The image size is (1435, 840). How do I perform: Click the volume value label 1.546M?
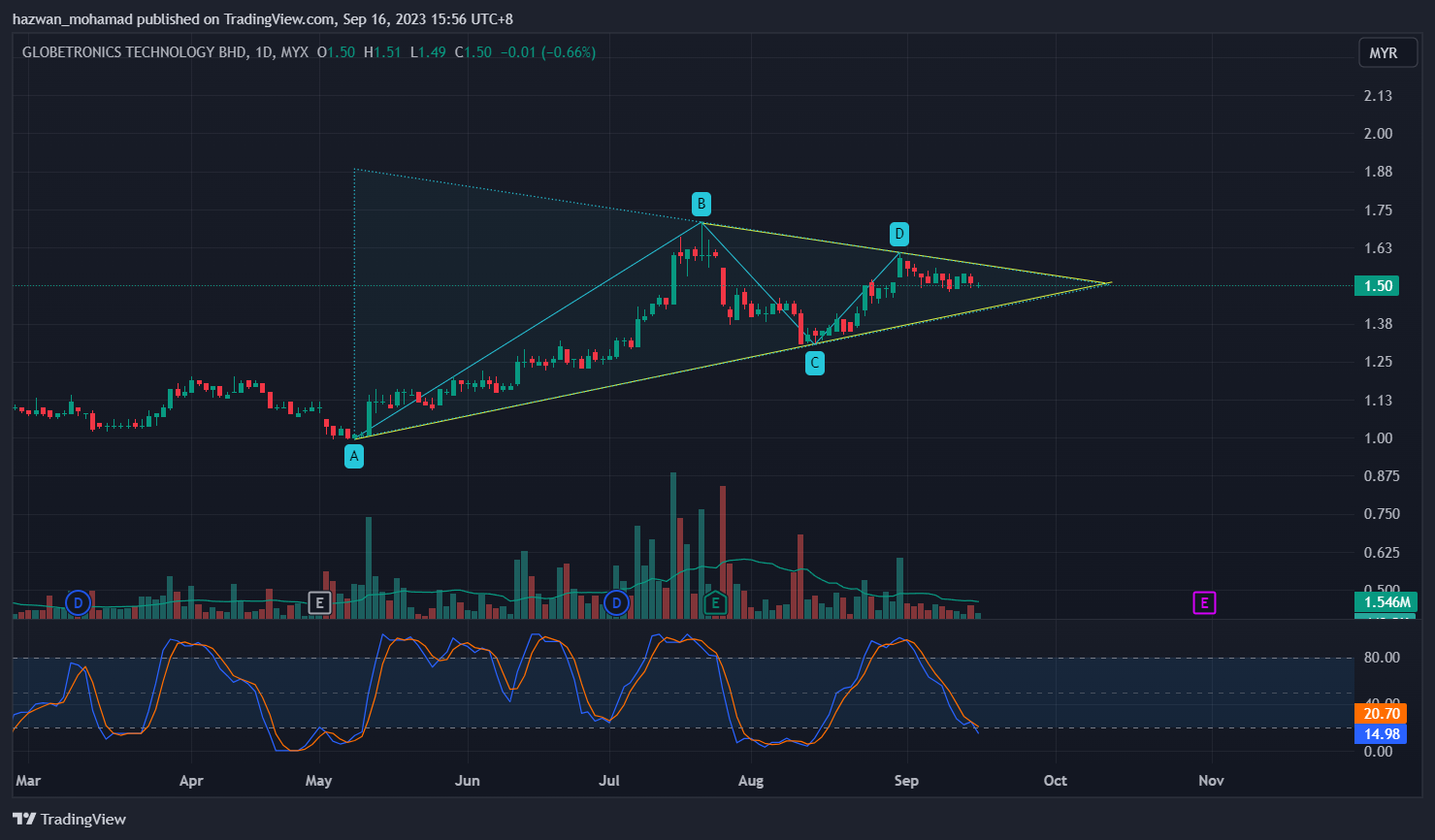tap(1386, 602)
